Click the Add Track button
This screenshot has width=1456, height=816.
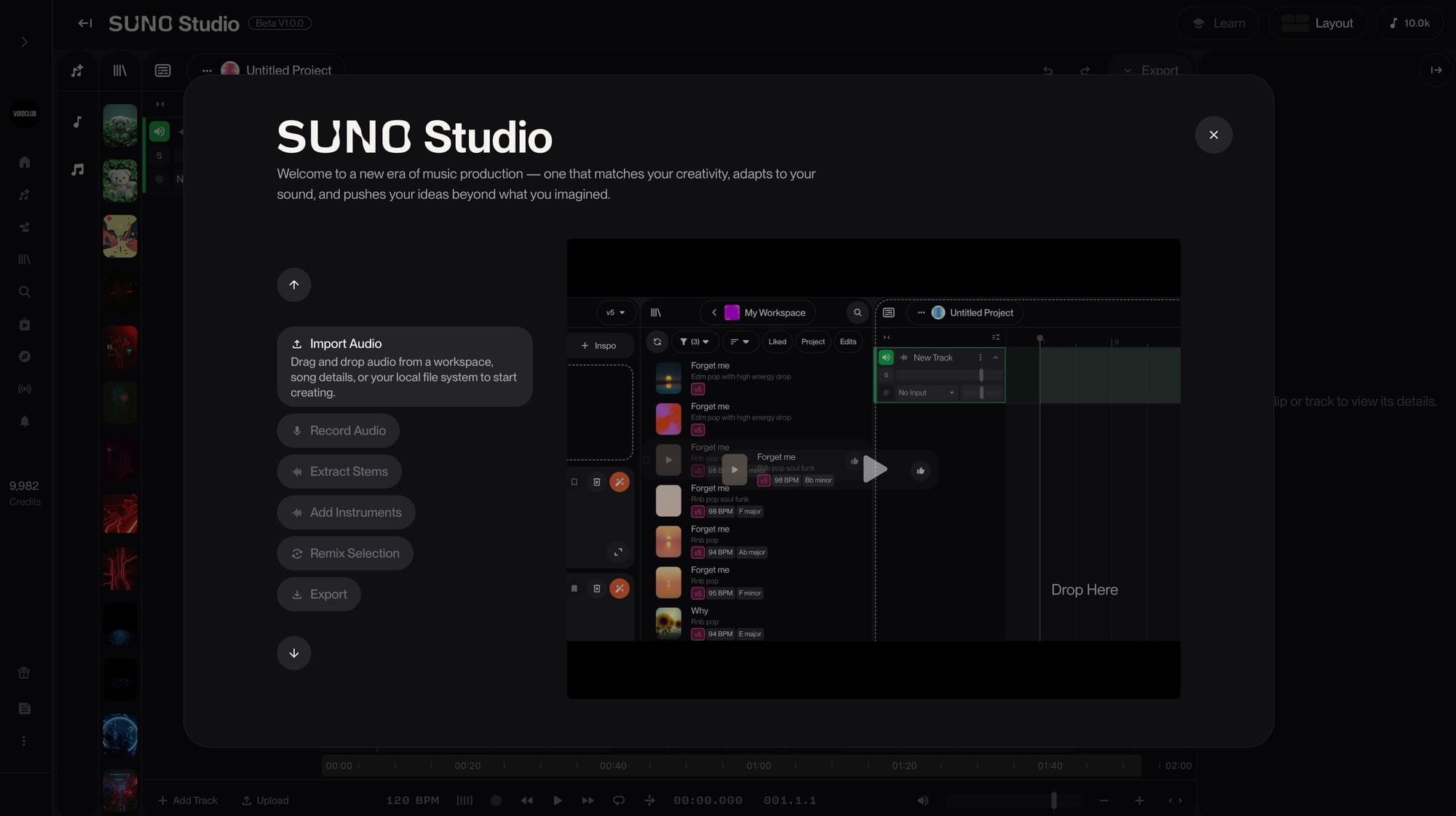188,800
